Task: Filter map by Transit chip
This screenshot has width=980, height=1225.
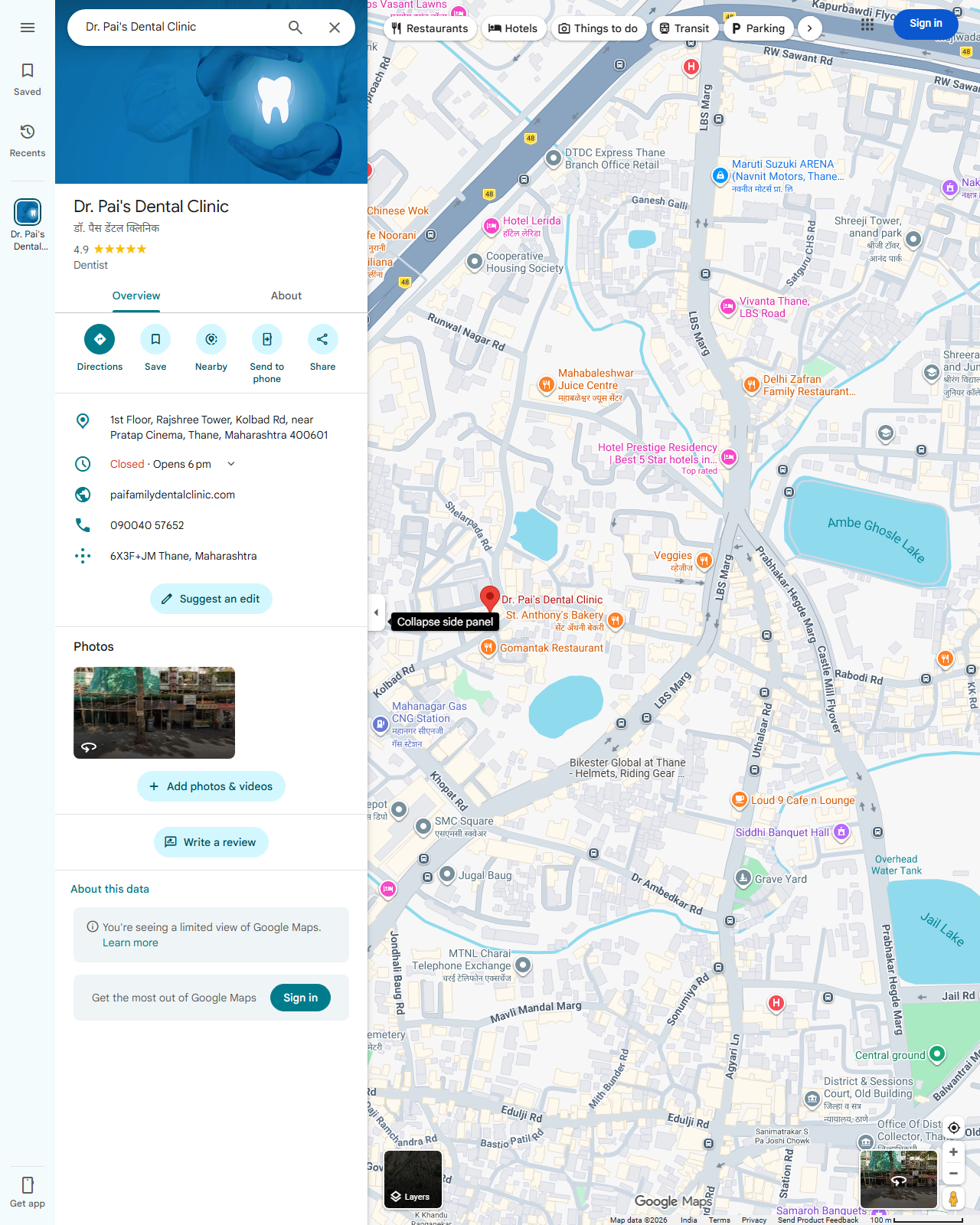Action: pos(685,28)
